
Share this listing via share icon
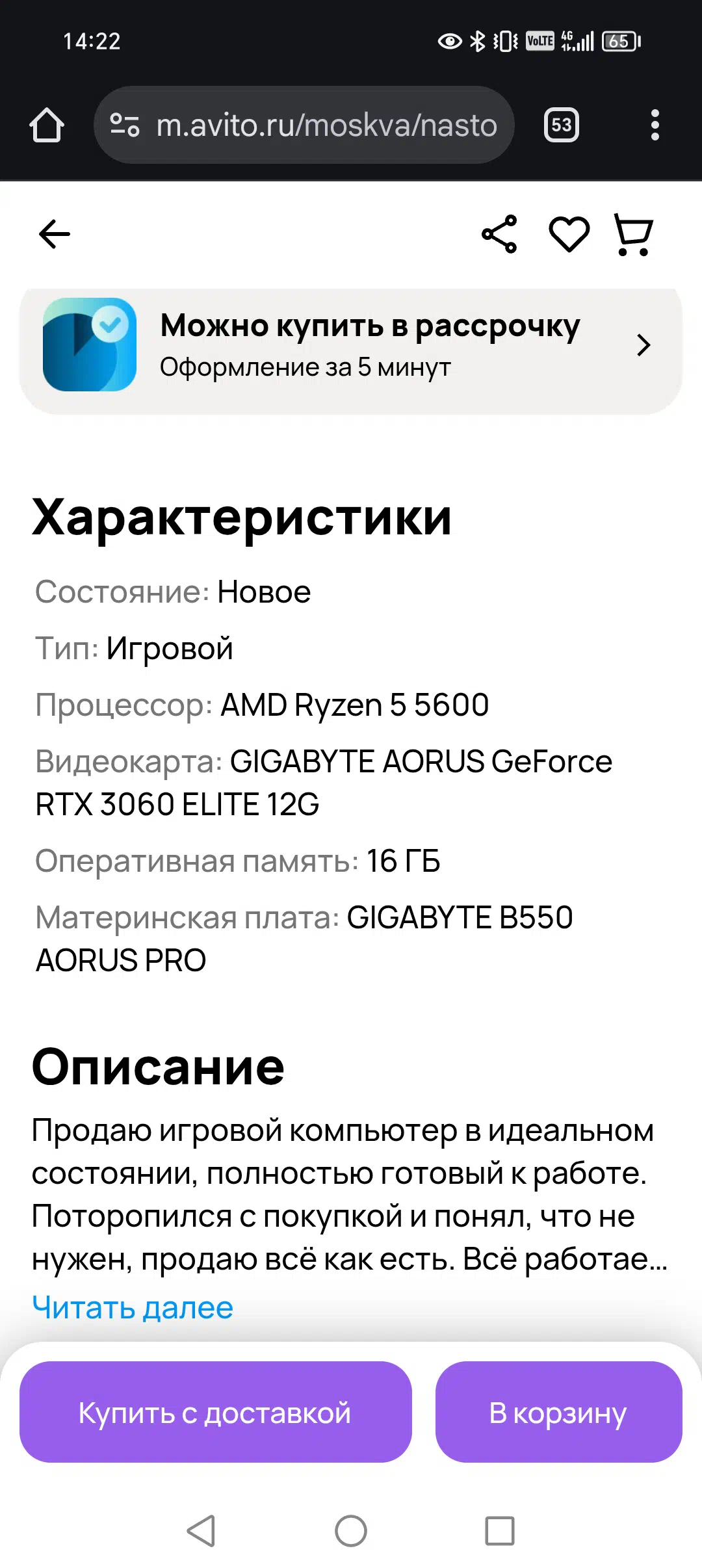pos(499,234)
